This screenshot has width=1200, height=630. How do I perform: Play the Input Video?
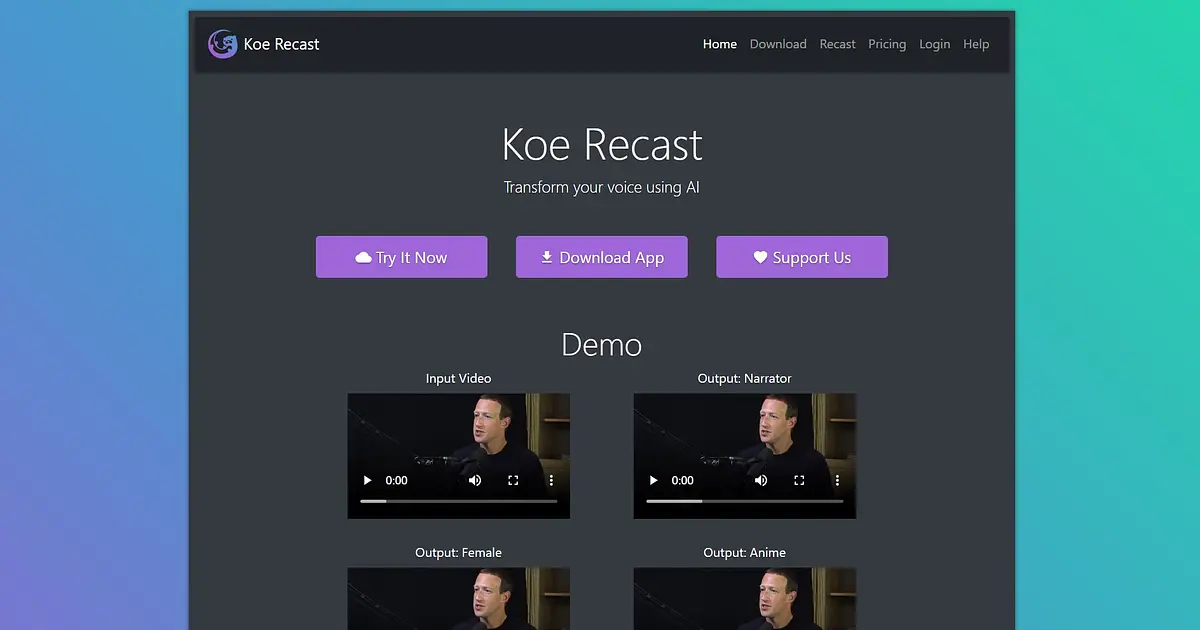tap(367, 480)
